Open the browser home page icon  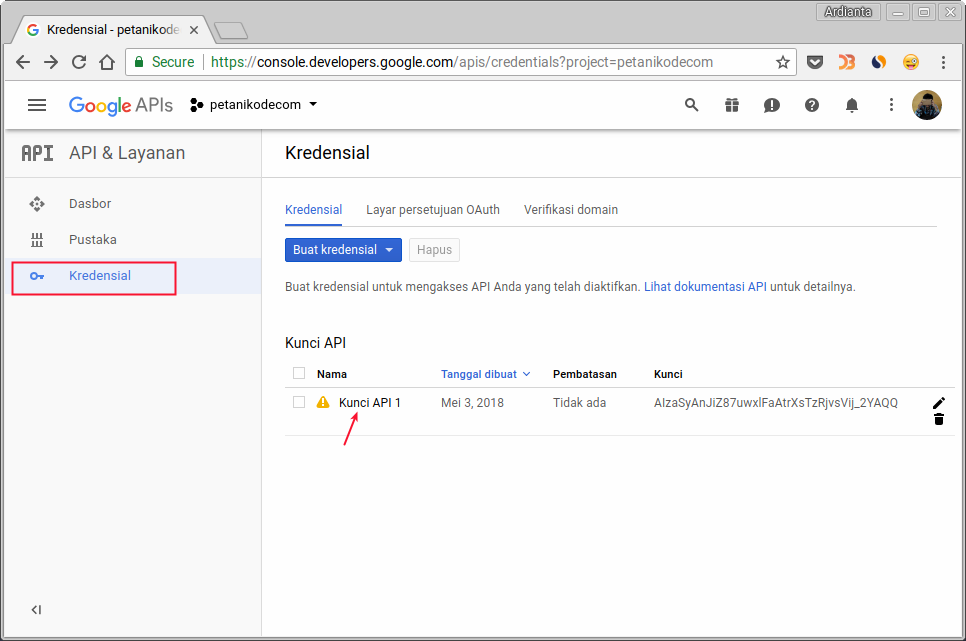click(107, 62)
